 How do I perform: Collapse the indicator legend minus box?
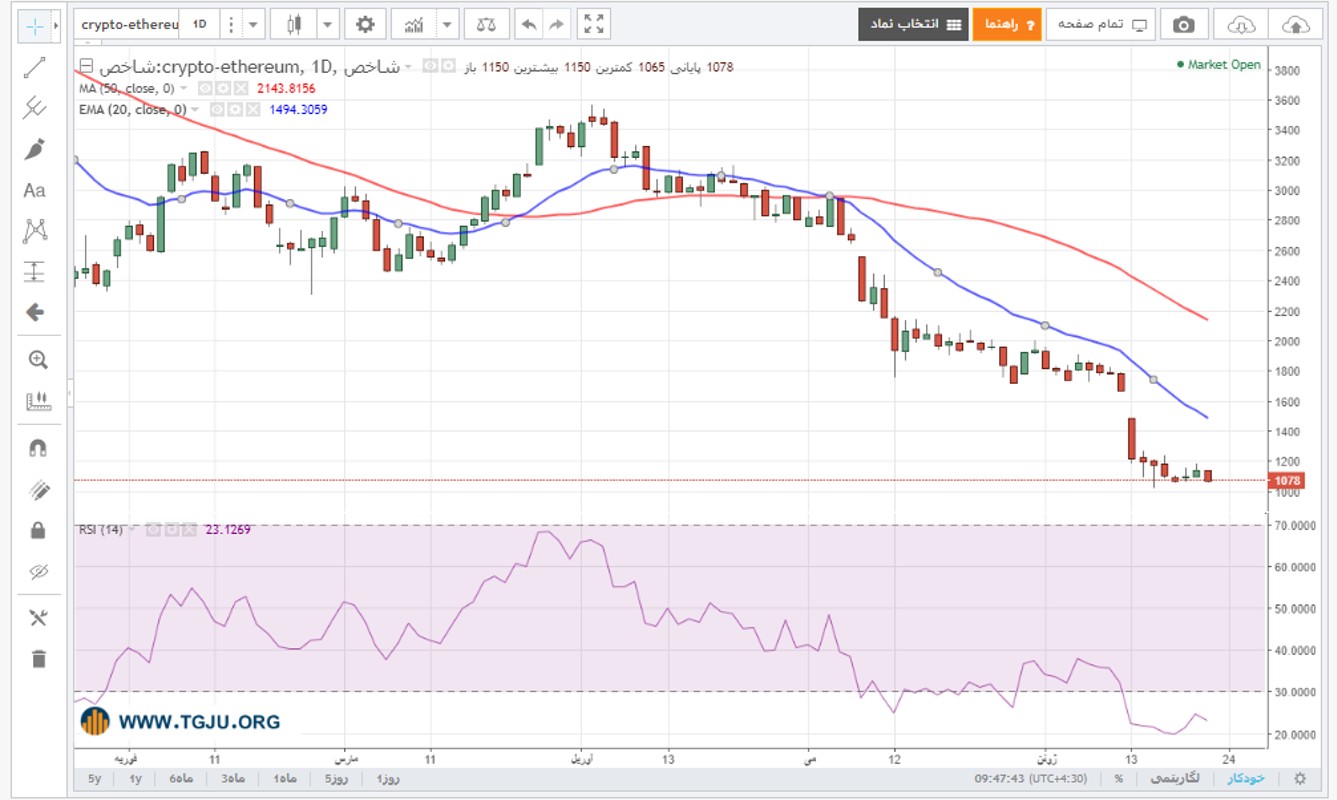click(x=85, y=67)
